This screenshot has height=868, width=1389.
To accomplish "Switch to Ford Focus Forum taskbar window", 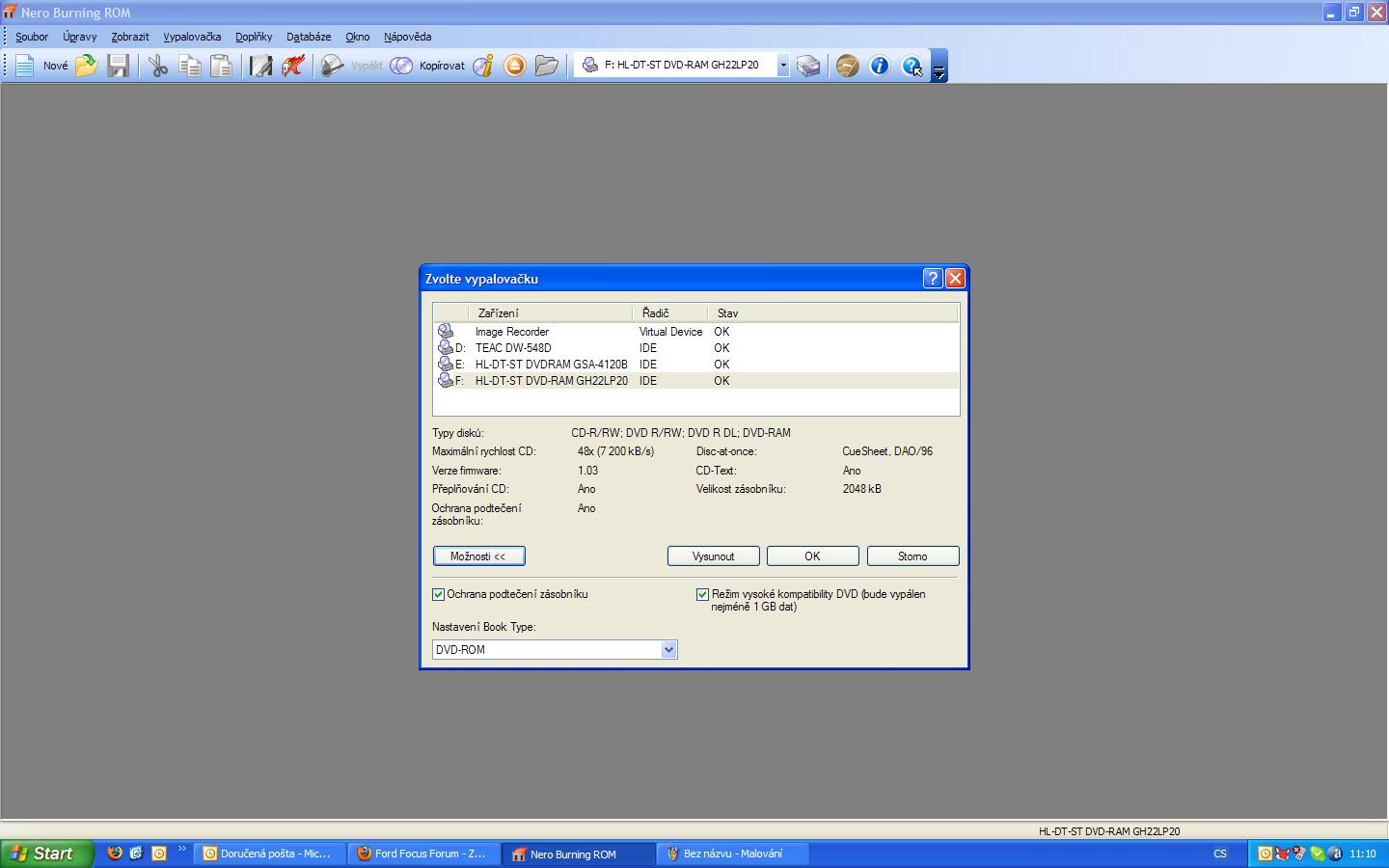I will (x=422, y=854).
